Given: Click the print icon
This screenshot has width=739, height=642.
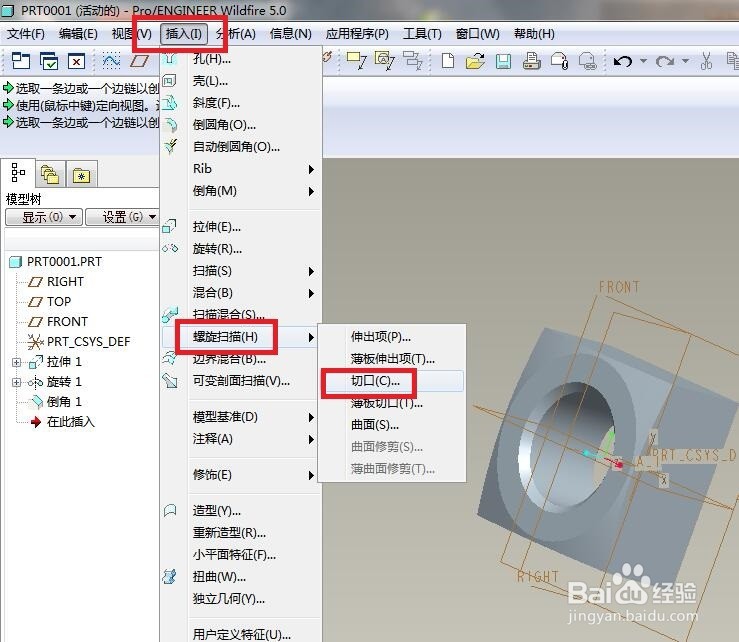Looking at the screenshot, I should coord(532,61).
